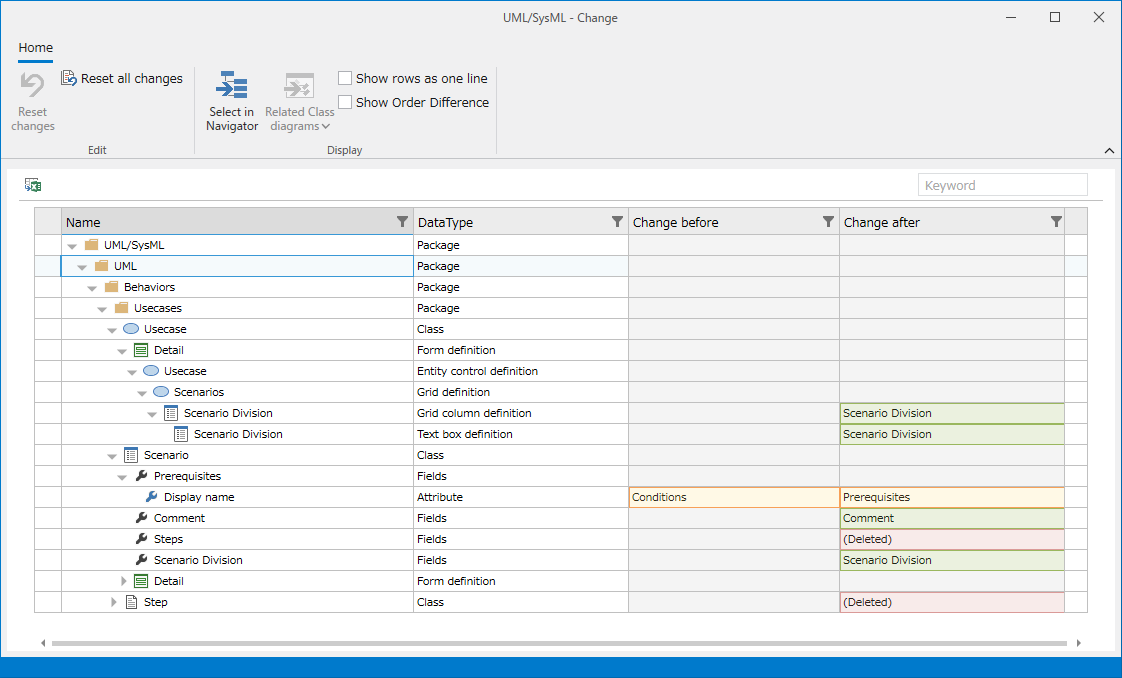
Task: Click the Scenarios grid ellipse icon
Action: [161, 392]
